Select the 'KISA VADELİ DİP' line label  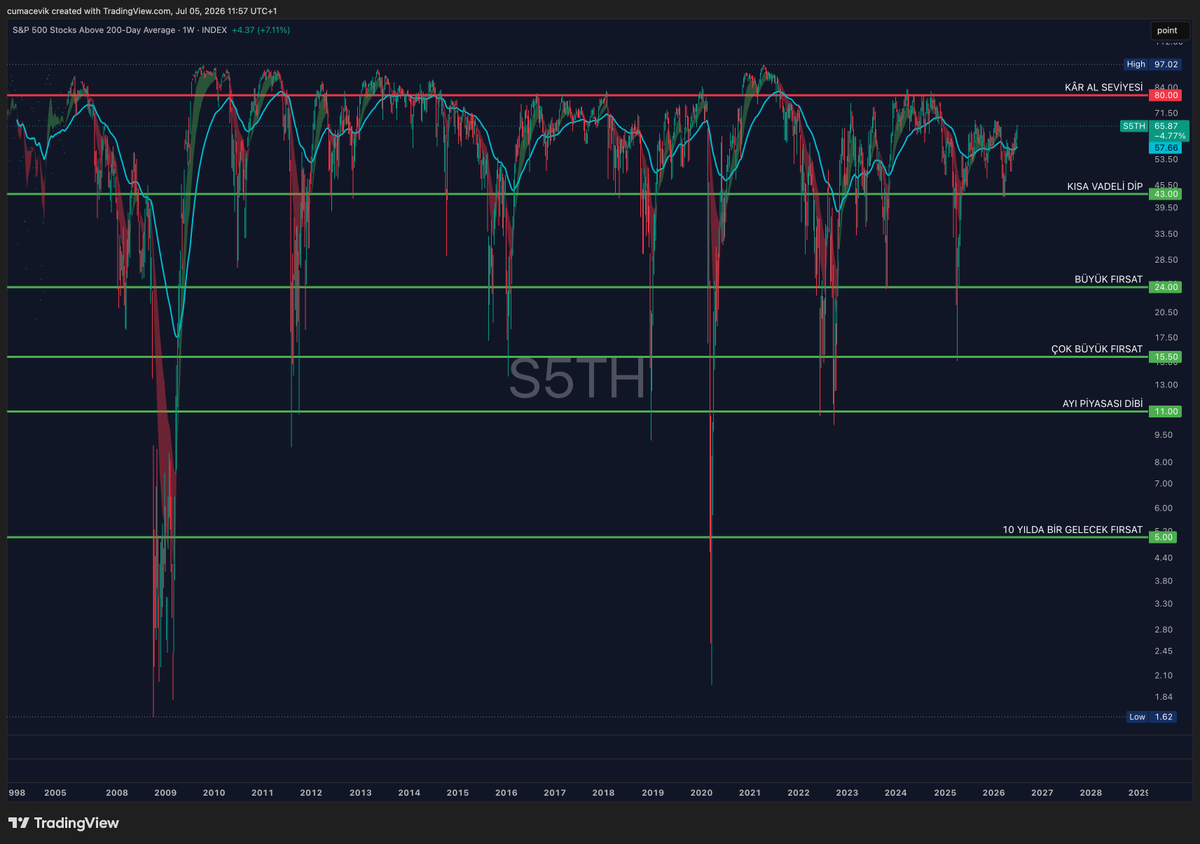[1104, 187]
